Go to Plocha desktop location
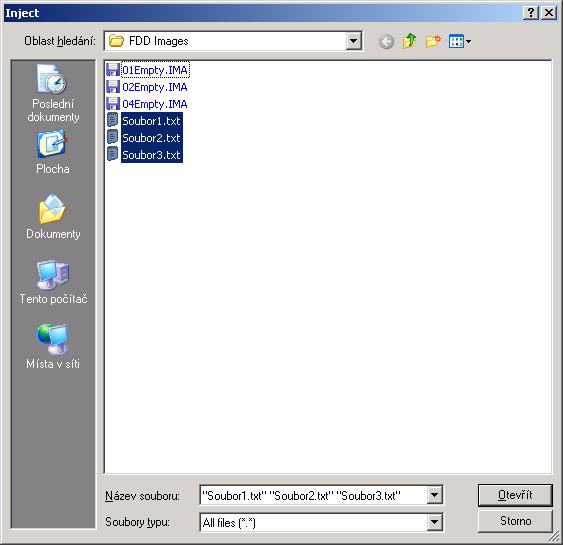The image size is (563, 545). tap(53, 152)
